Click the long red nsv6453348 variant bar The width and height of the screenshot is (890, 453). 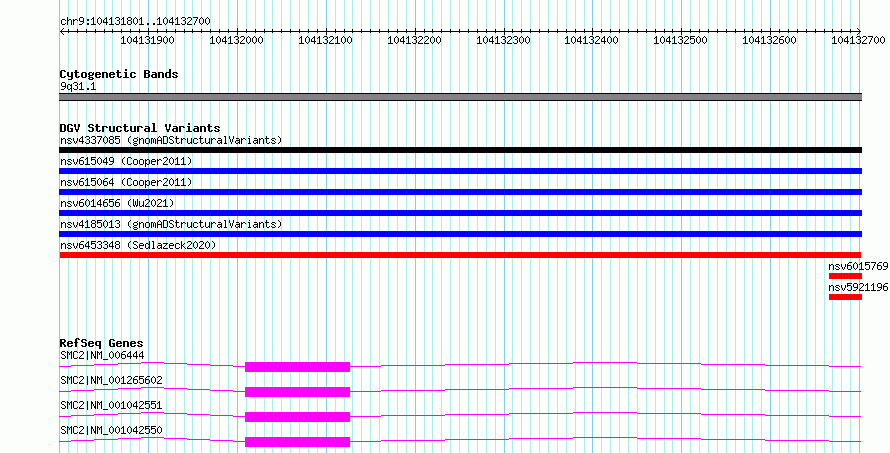pyautogui.click(x=460, y=255)
